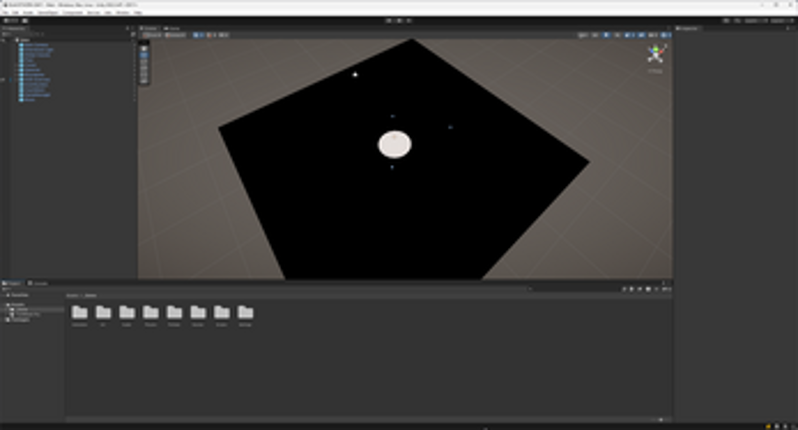Open the draw mode dropdown in Scene toolbar

[583, 35]
